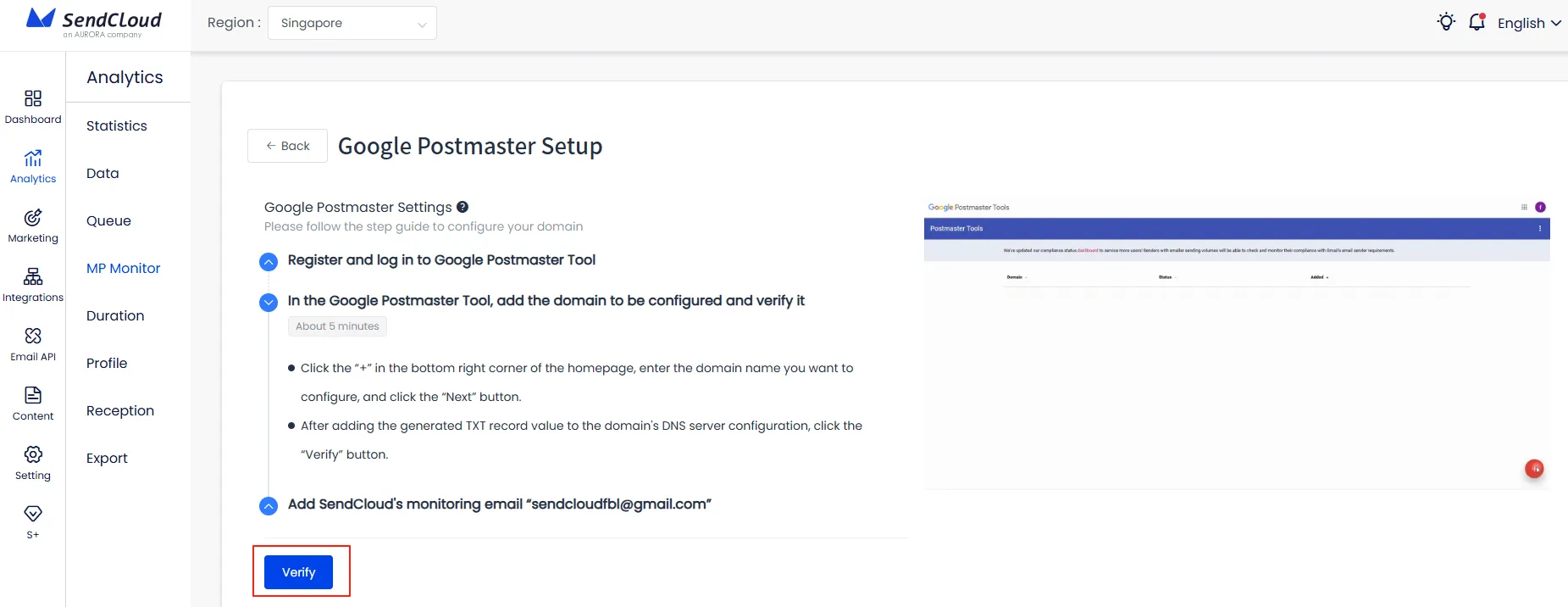Click the Google Postmaster Setup heading
The width and height of the screenshot is (1568, 607).
click(470, 146)
